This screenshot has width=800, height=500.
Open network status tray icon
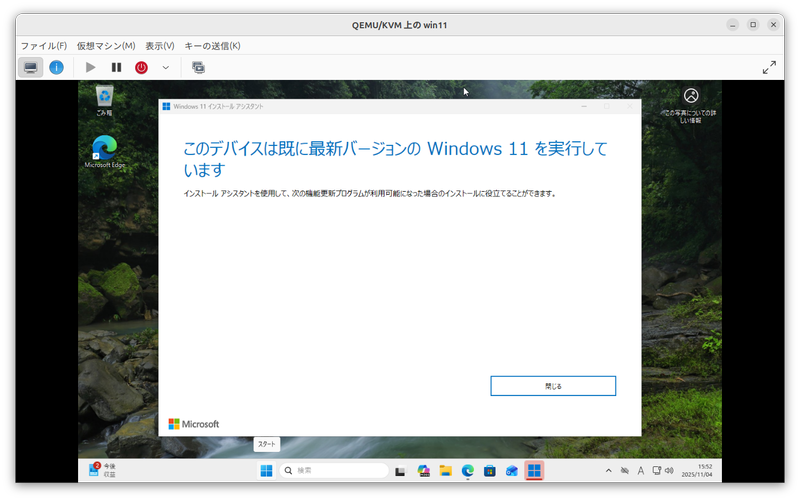tap(657, 470)
